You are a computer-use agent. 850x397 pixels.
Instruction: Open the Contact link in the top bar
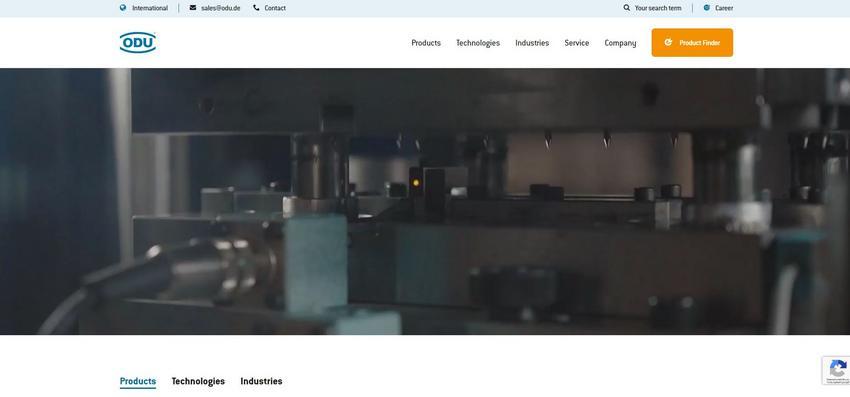pos(275,8)
